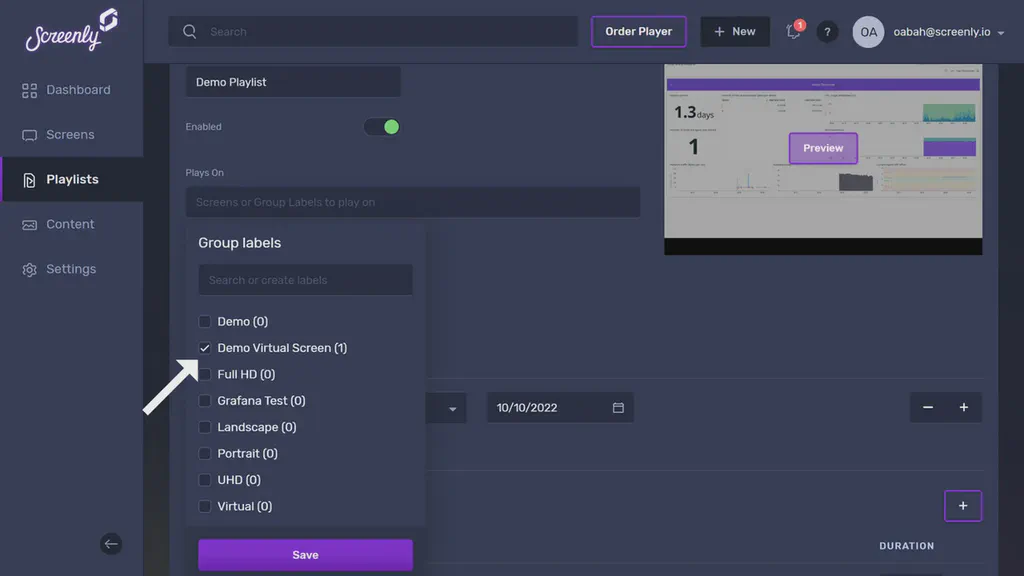Open the help question mark icon

pos(827,31)
